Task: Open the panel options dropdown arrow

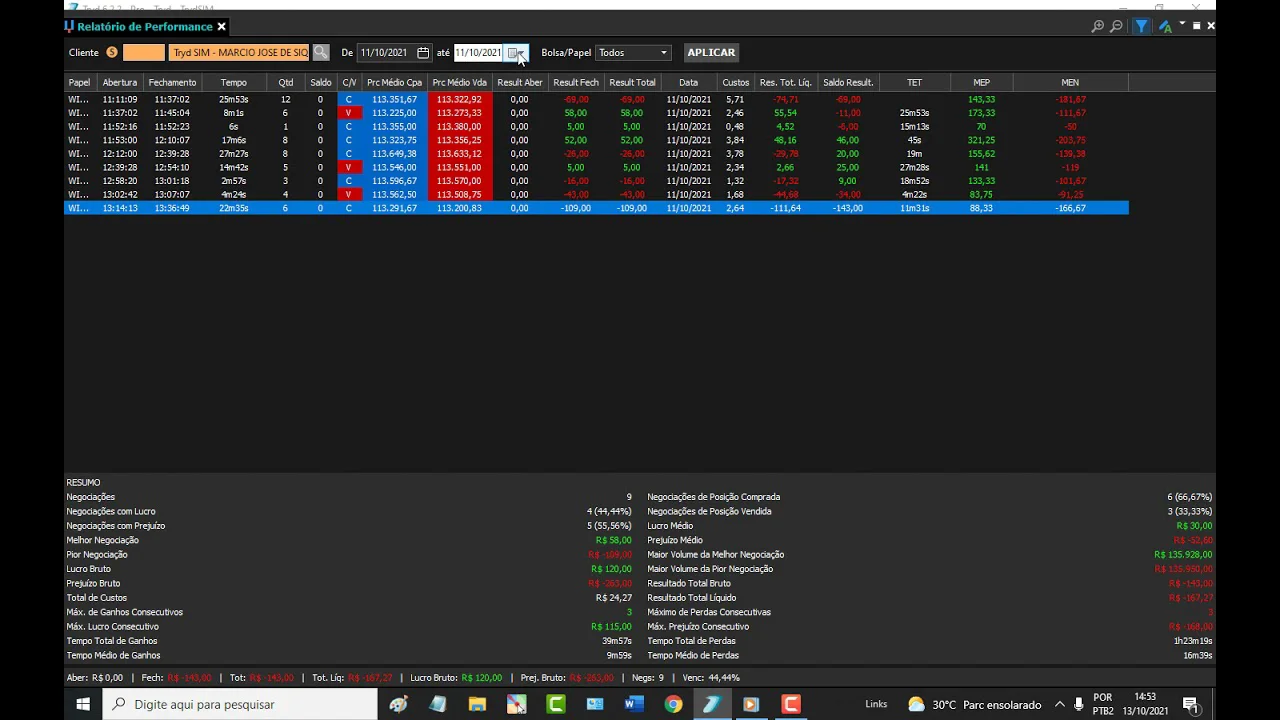Action: pyautogui.click(x=1182, y=24)
